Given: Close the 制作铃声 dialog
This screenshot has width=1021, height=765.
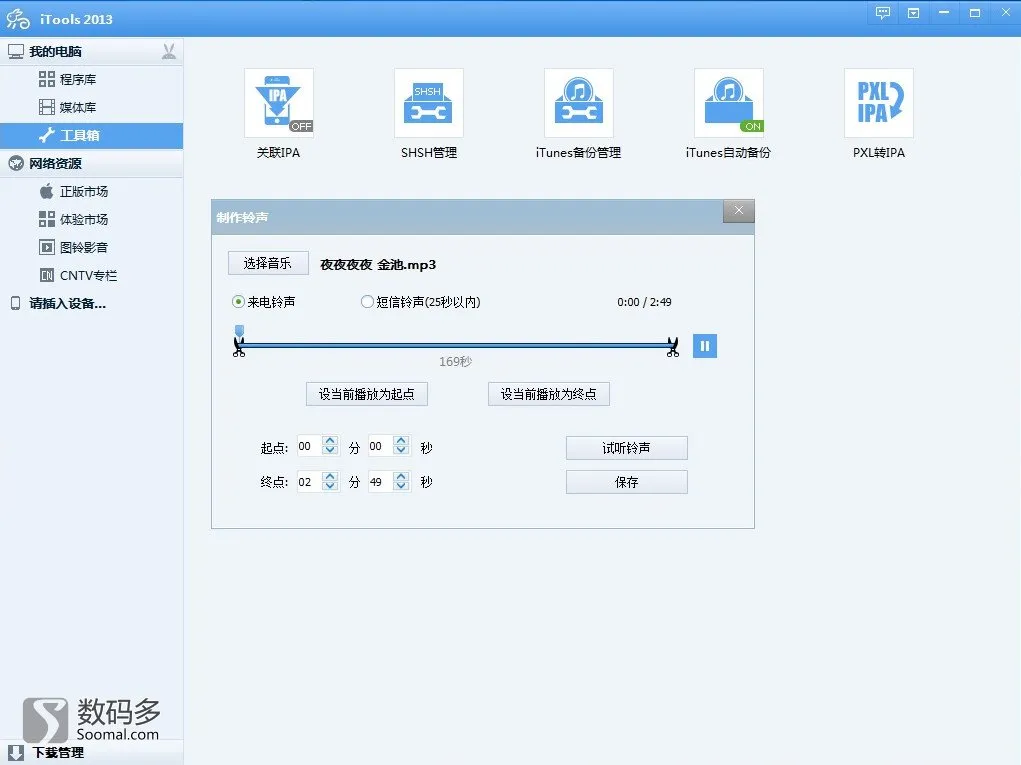Looking at the screenshot, I should click(738, 210).
